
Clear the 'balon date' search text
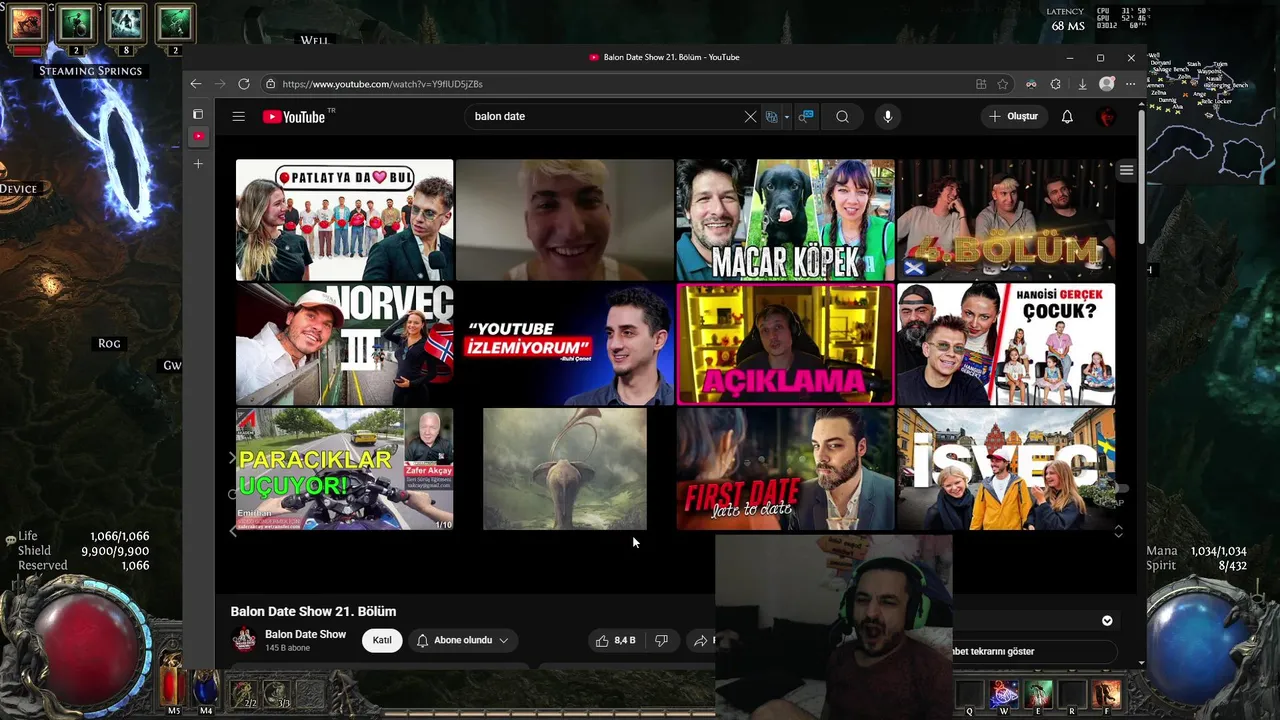750,116
